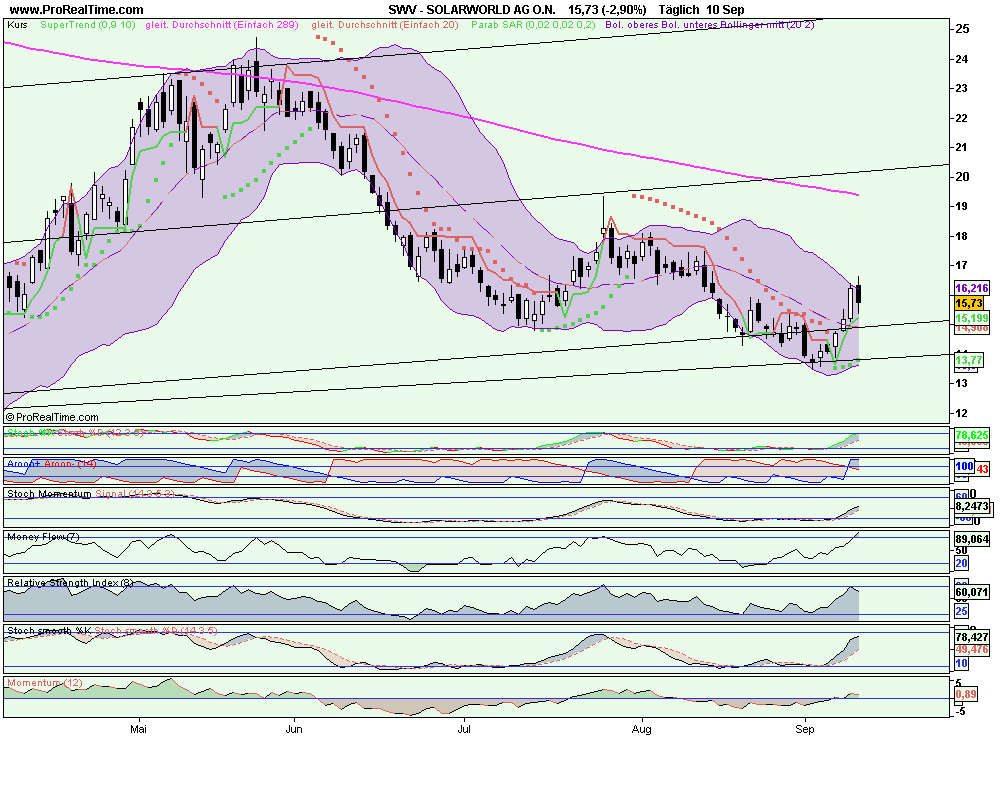Click the Sep month axis label
This screenshot has height=800, width=1000.
point(805,729)
